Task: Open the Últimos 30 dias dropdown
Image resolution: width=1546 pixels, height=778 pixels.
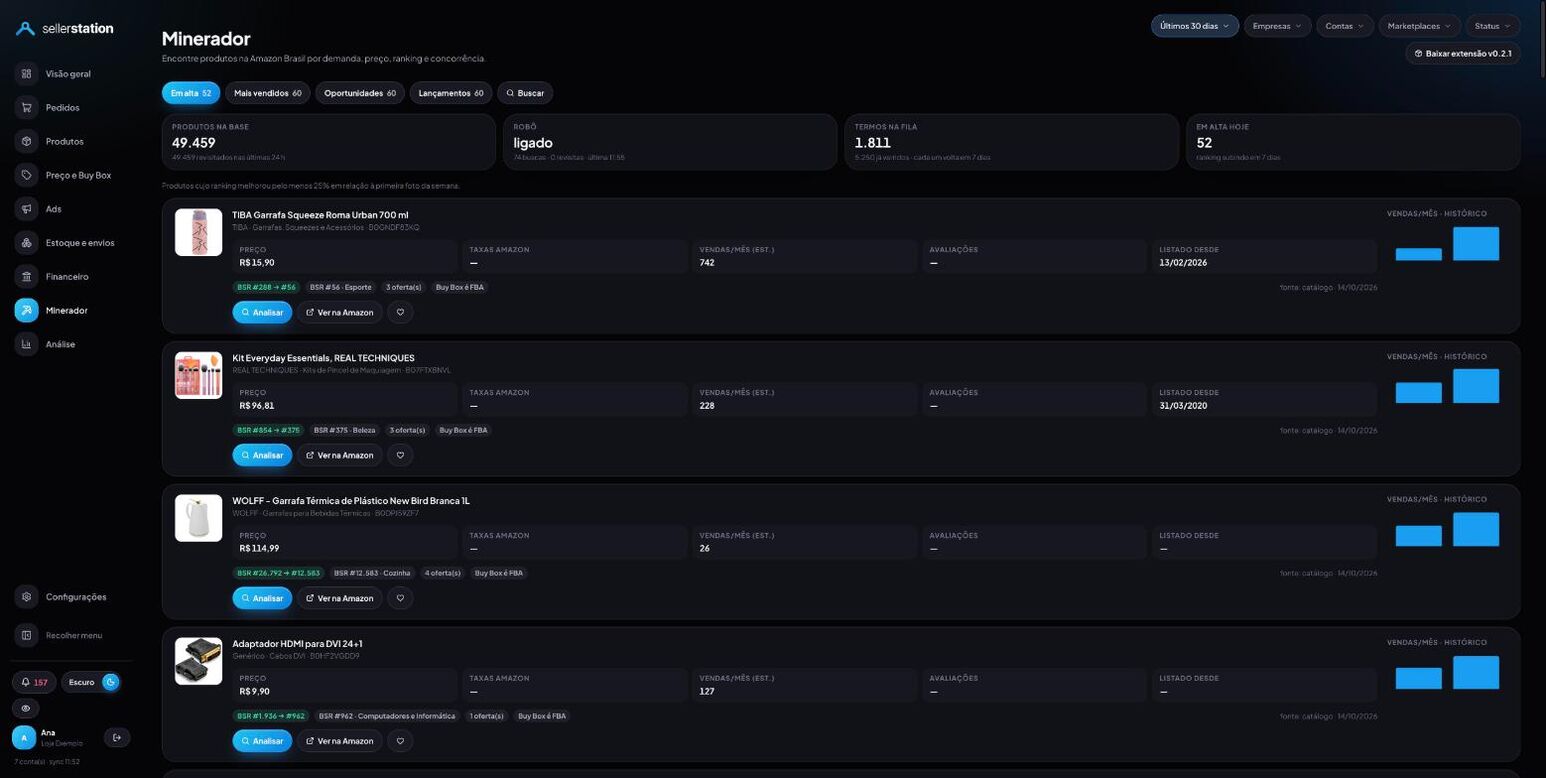Action: [1195, 26]
